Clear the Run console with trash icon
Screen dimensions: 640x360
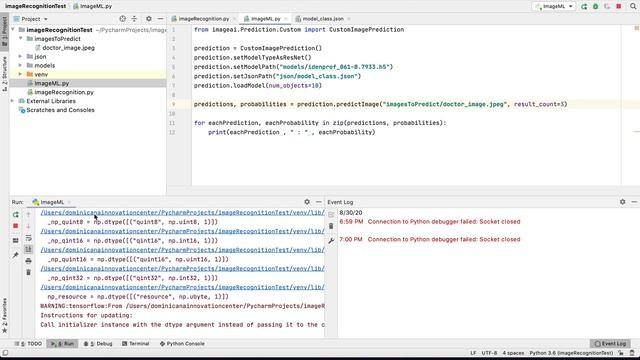pos(29,272)
